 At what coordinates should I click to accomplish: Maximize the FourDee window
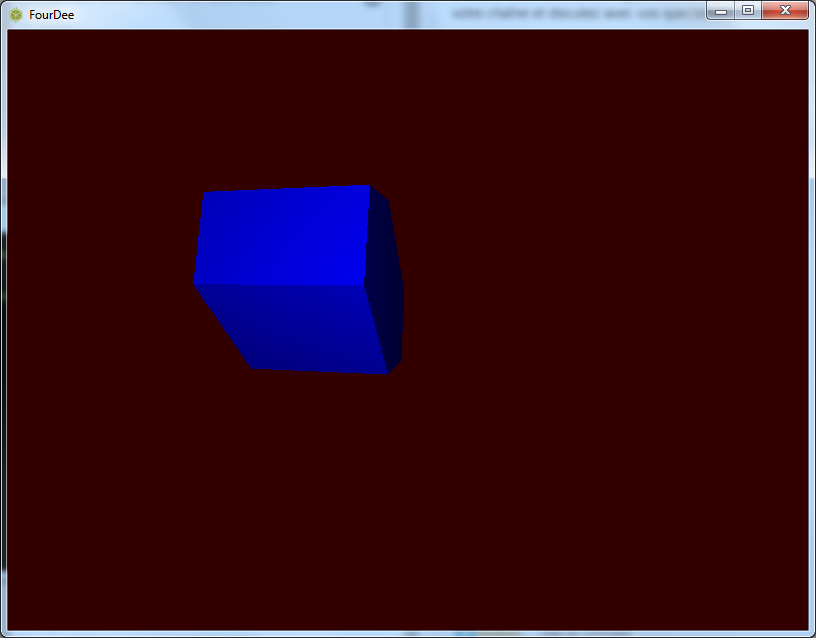[747, 10]
